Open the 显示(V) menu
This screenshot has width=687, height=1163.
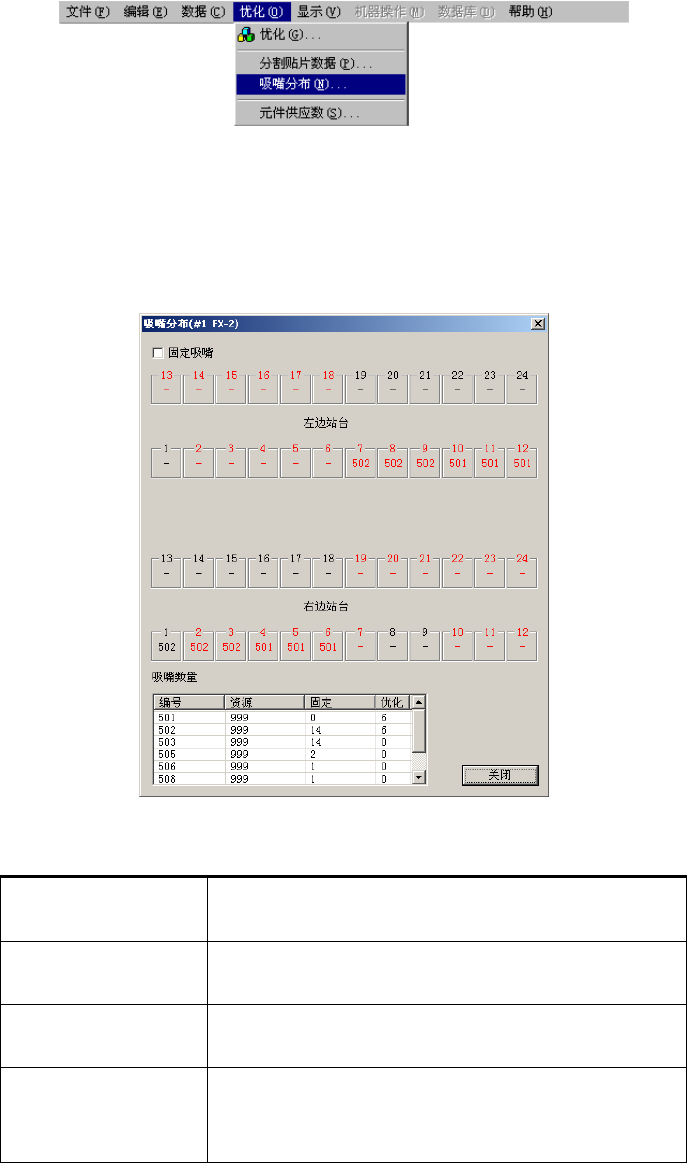319,12
